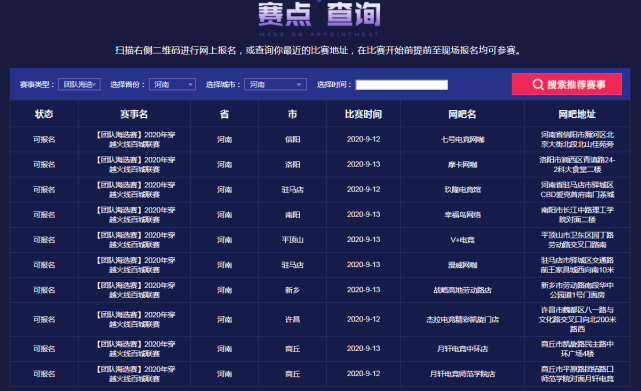Screen dimensions: 641x391
Task: Click the 新乡 city cell
Action: click(x=292, y=290)
